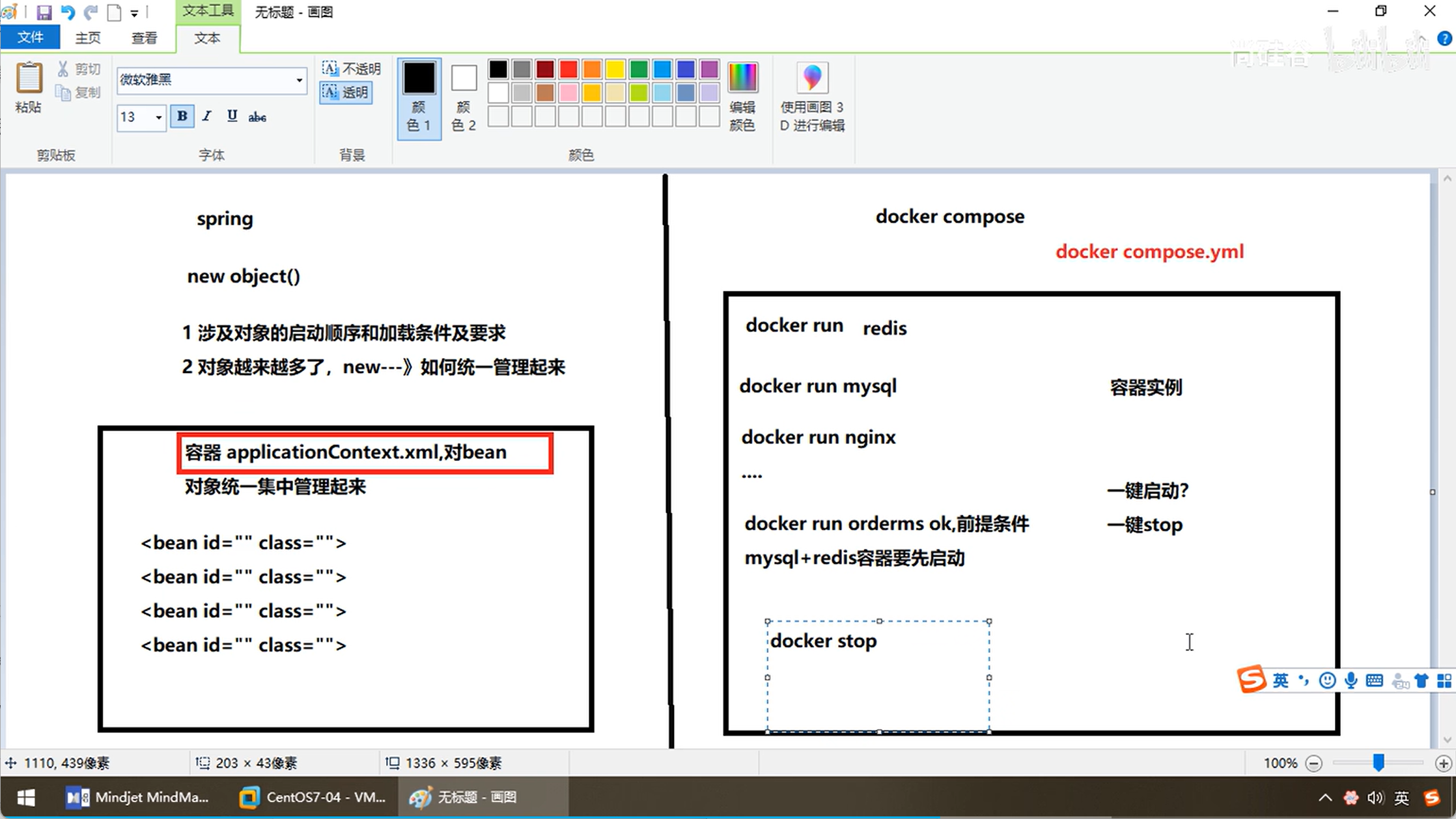Click the zoom in plus icon
The image size is (1456, 819).
click(1442, 763)
